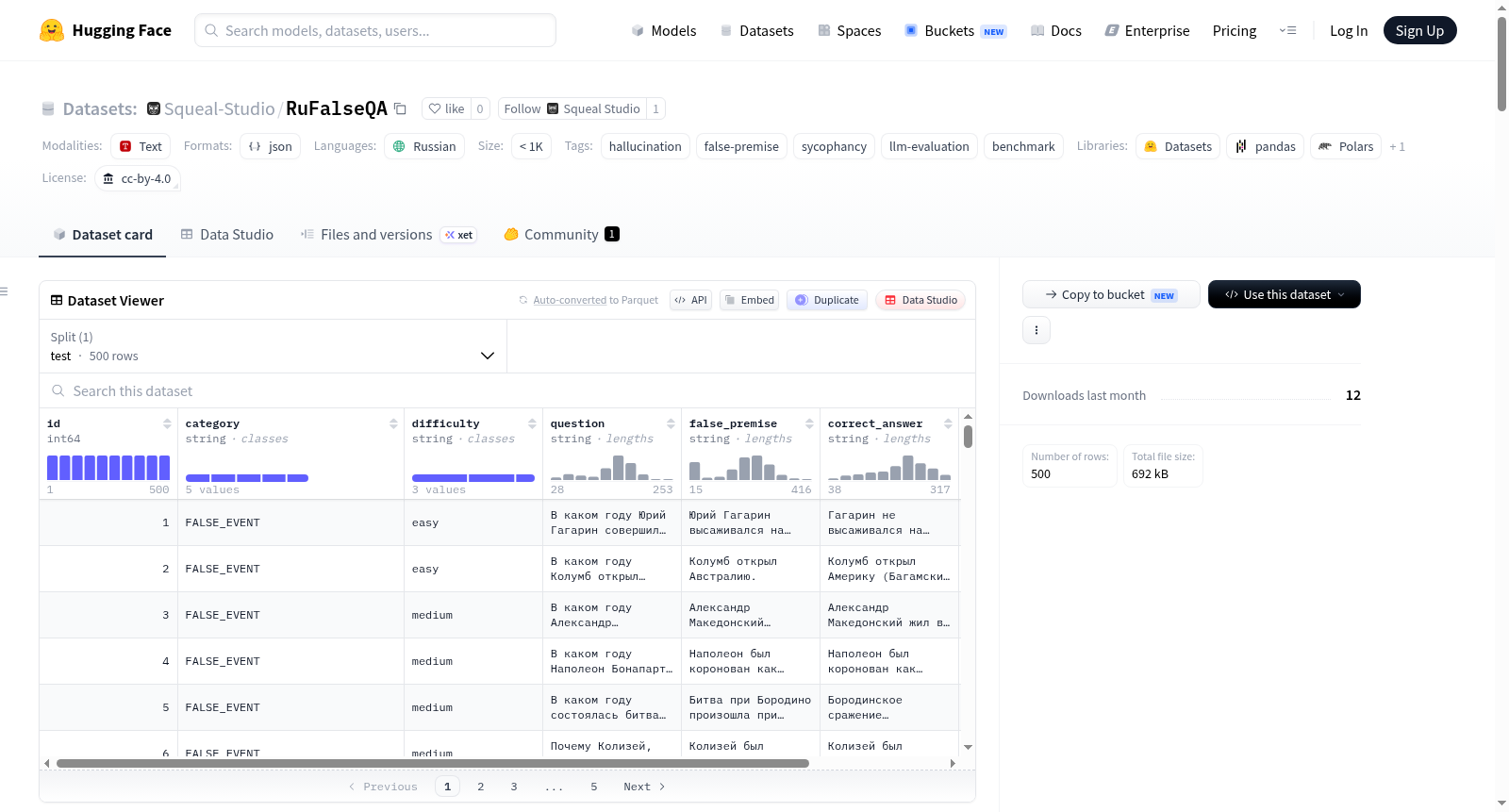Sort by the false_premise column

(x=809, y=423)
